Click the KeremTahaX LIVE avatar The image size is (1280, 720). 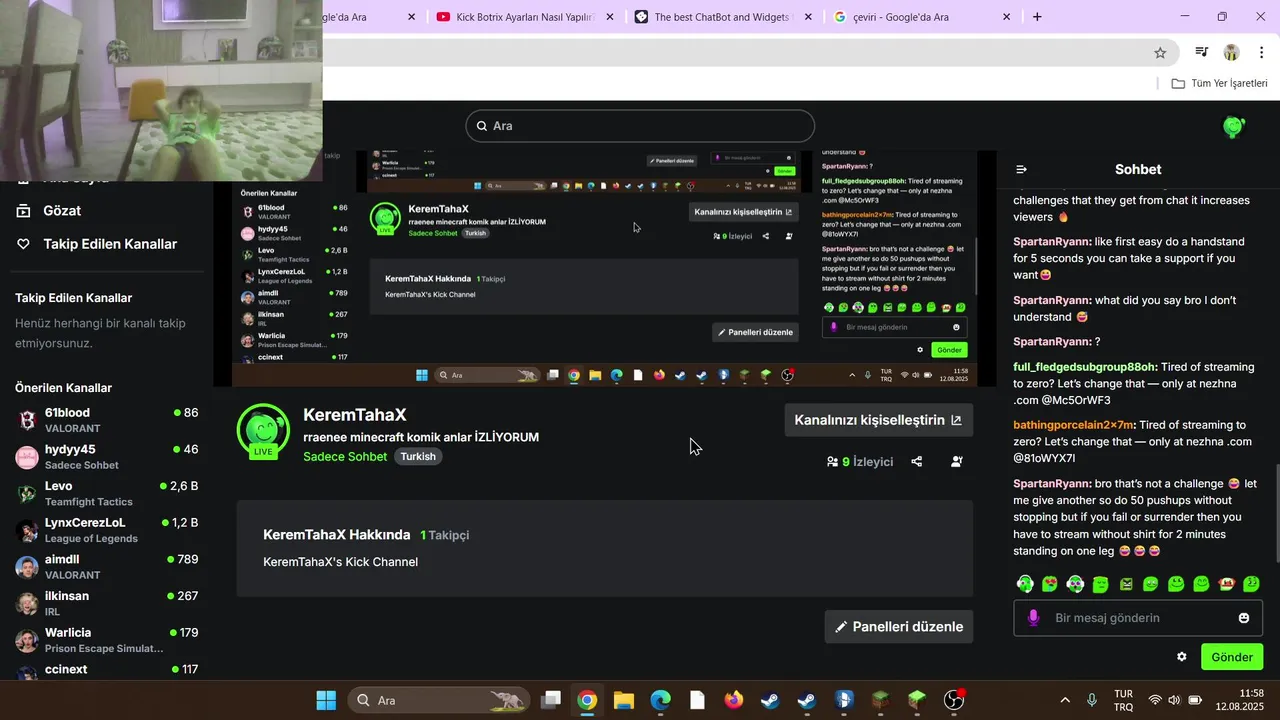263,431
